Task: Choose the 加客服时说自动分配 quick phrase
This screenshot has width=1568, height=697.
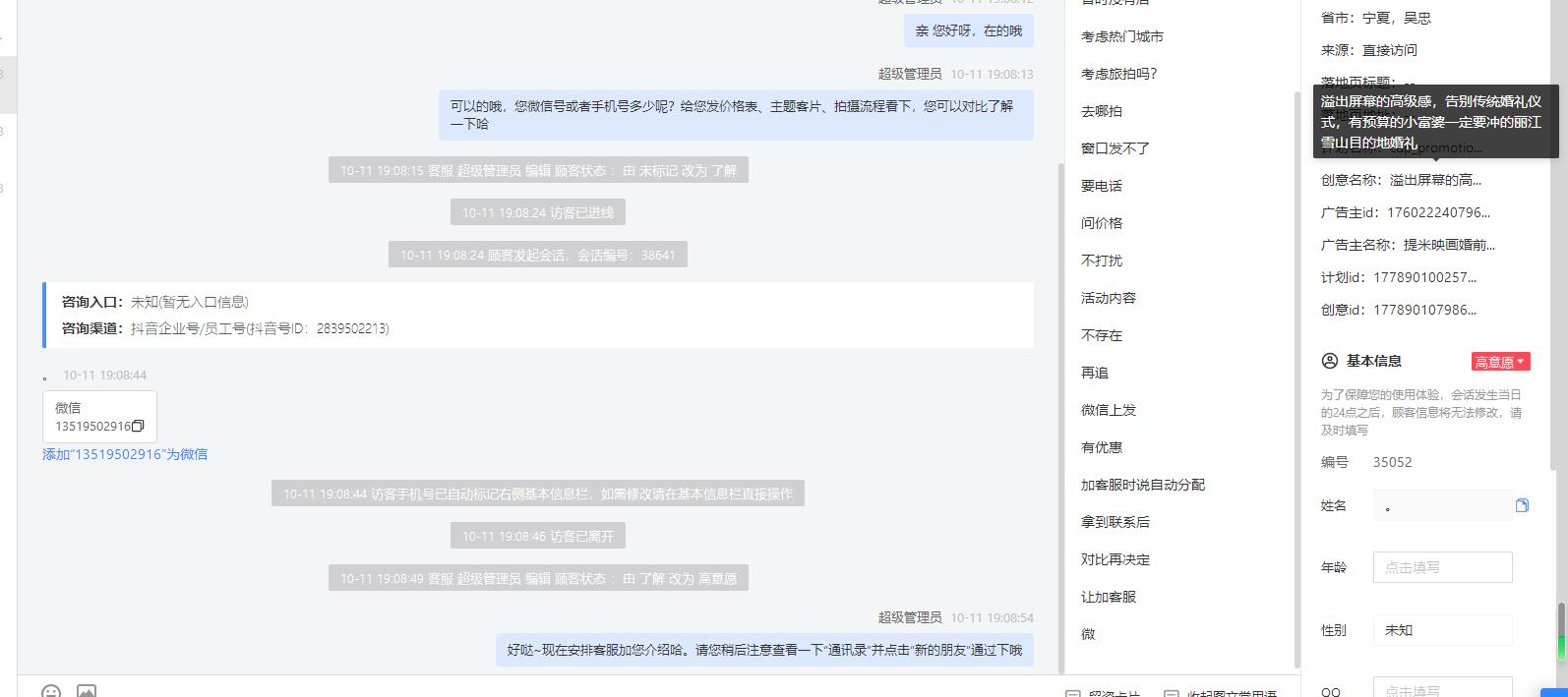Action: tap(1143, 485)
